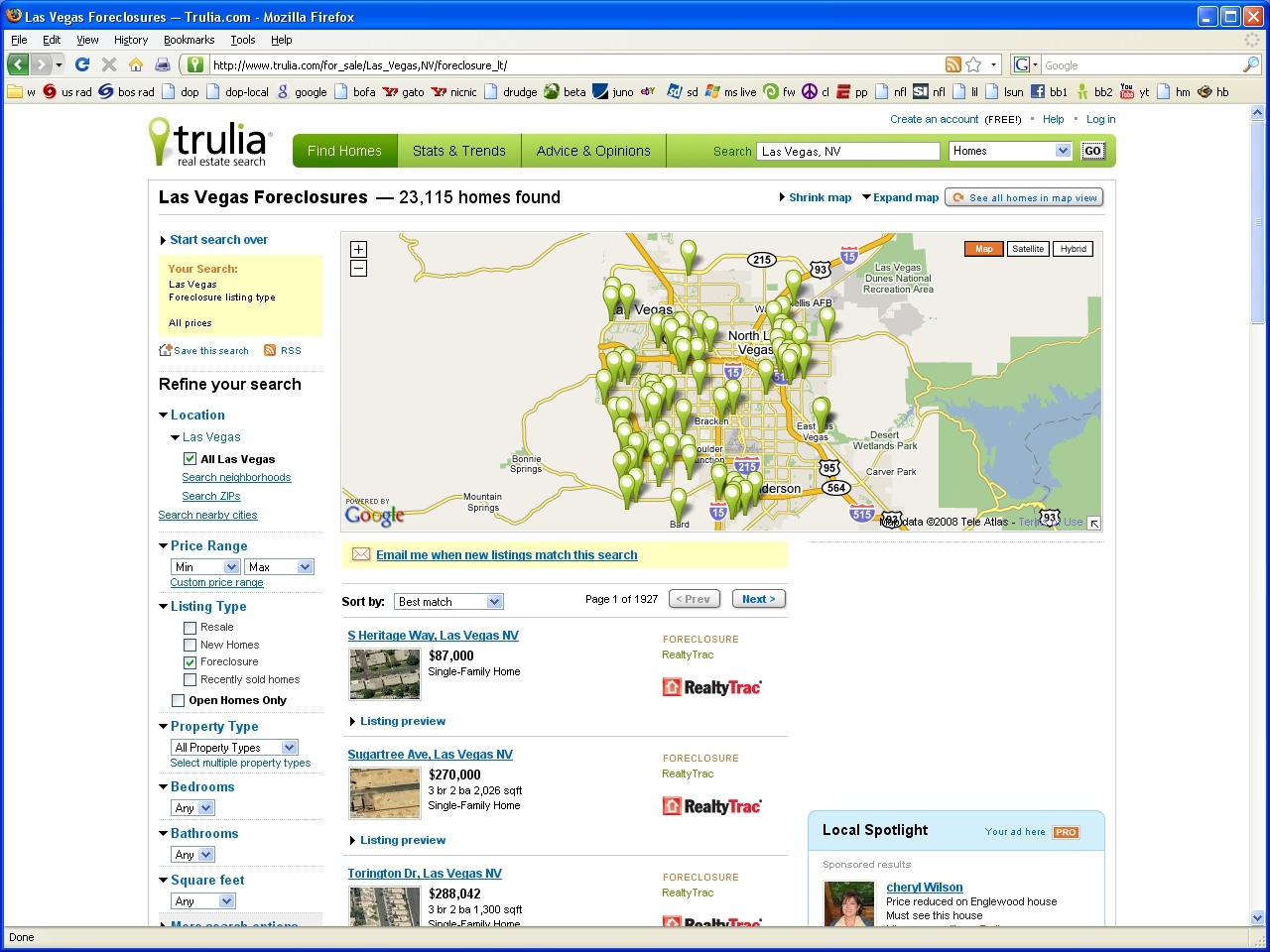Click the Shrink map link
Viewport: 1270px width, 952px height.
point(820,197)
